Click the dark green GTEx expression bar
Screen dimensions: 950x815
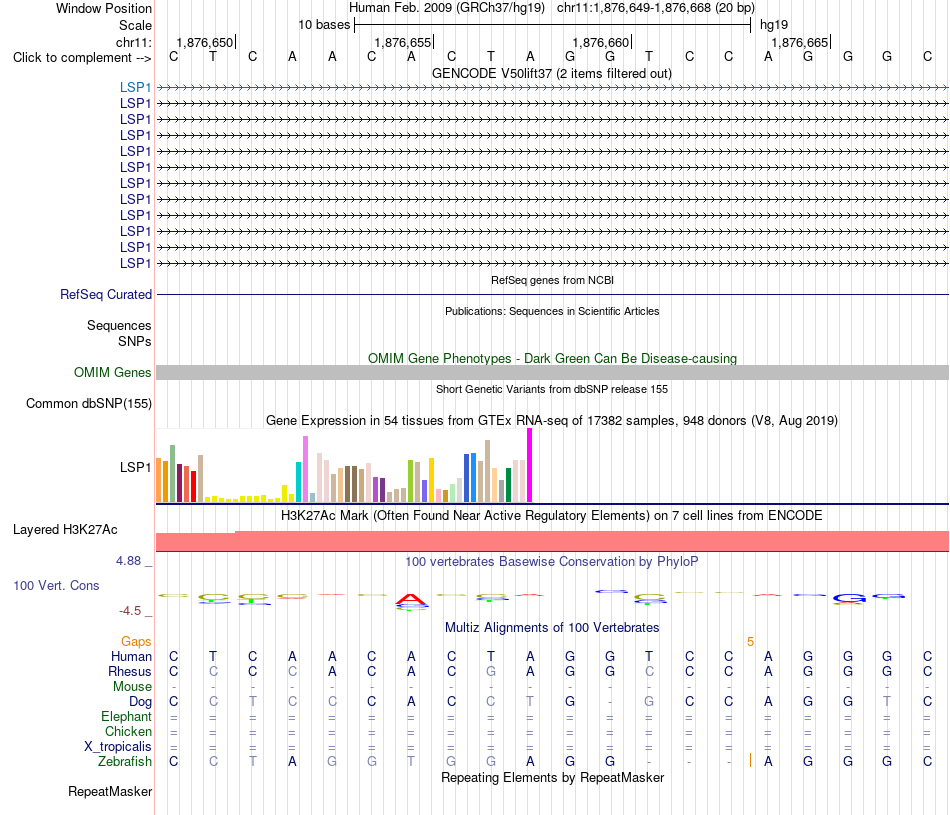pyautogui.click(x=509, y=485)
